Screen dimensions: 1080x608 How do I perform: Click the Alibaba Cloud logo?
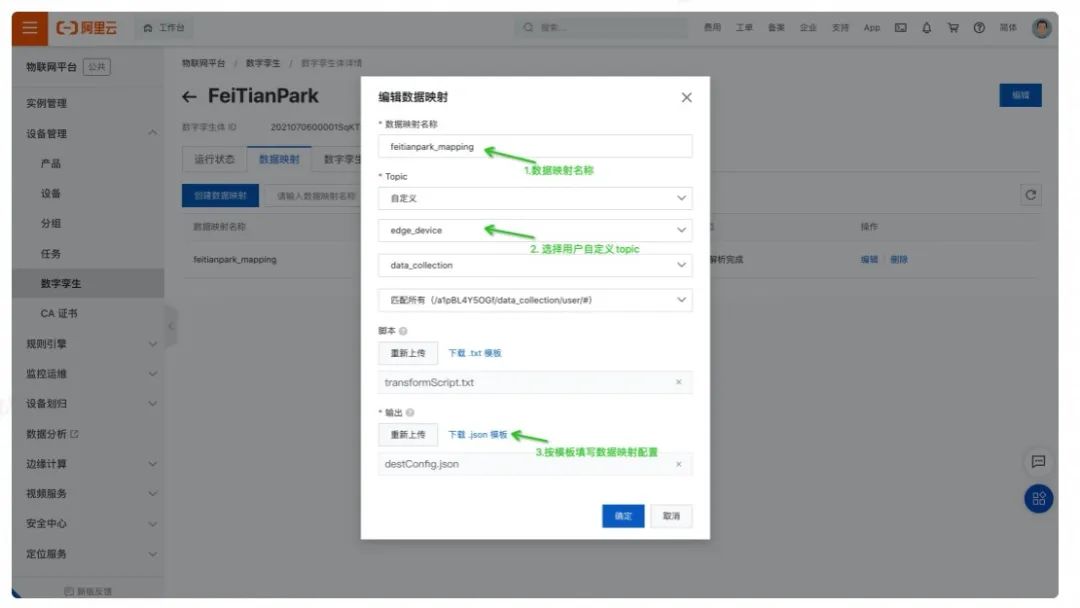(x=87, y=28)
